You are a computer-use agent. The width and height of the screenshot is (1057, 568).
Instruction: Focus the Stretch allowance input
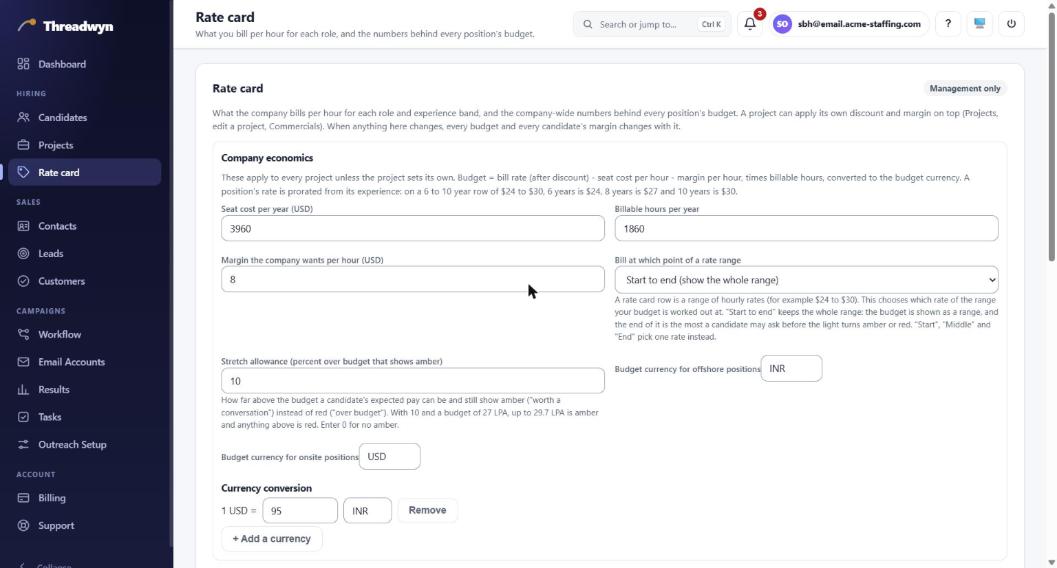click(413, 381)
